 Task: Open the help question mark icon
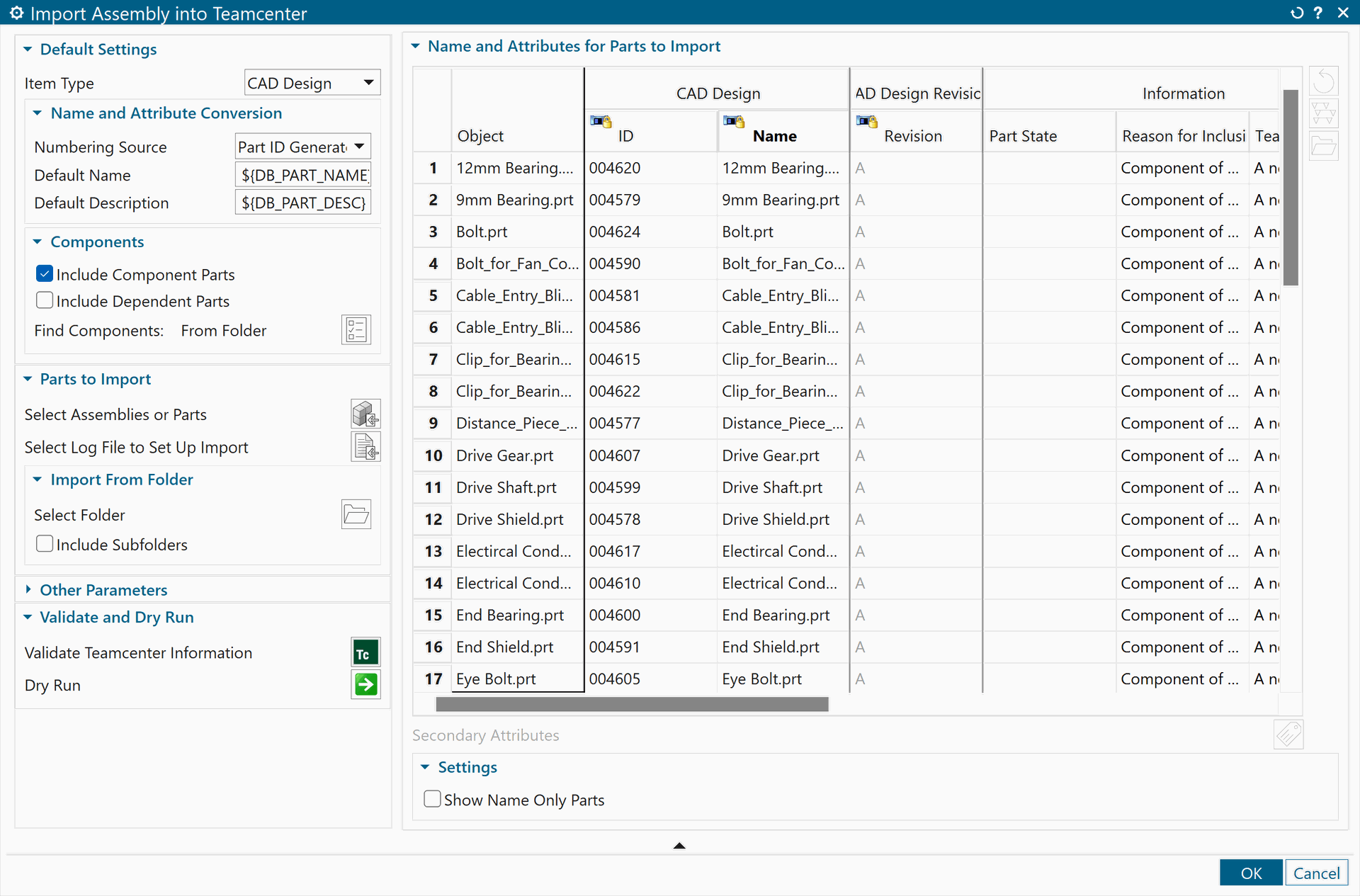pyautogui.click(x=1318, y=13)
